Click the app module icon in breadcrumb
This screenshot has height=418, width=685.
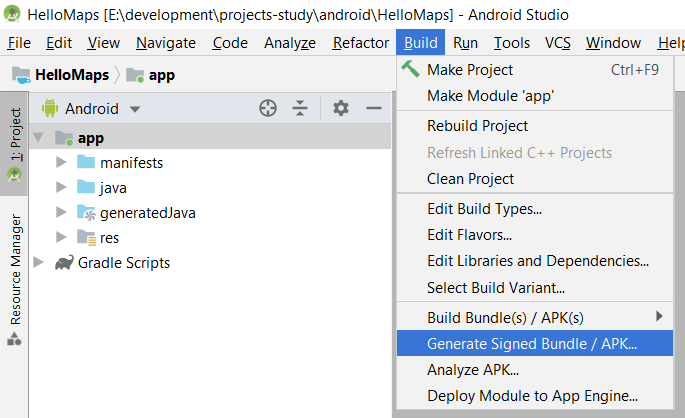pyautogui.click(x=135, y=75)
